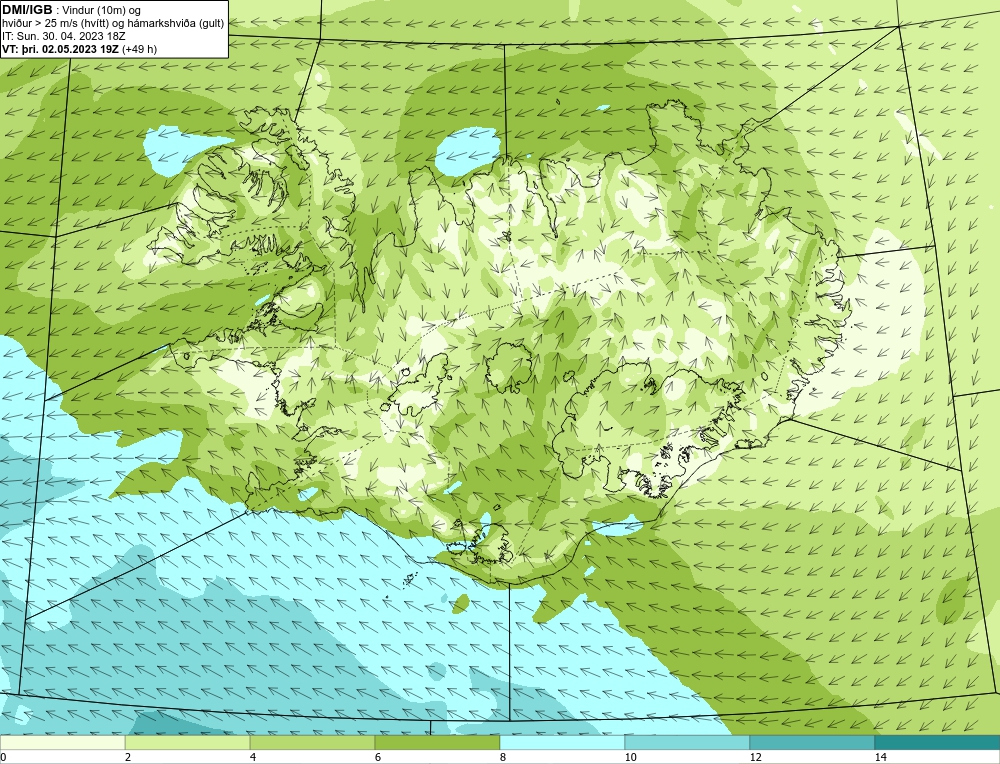Click the darkest teal swatch above 14

coord(938,742)
